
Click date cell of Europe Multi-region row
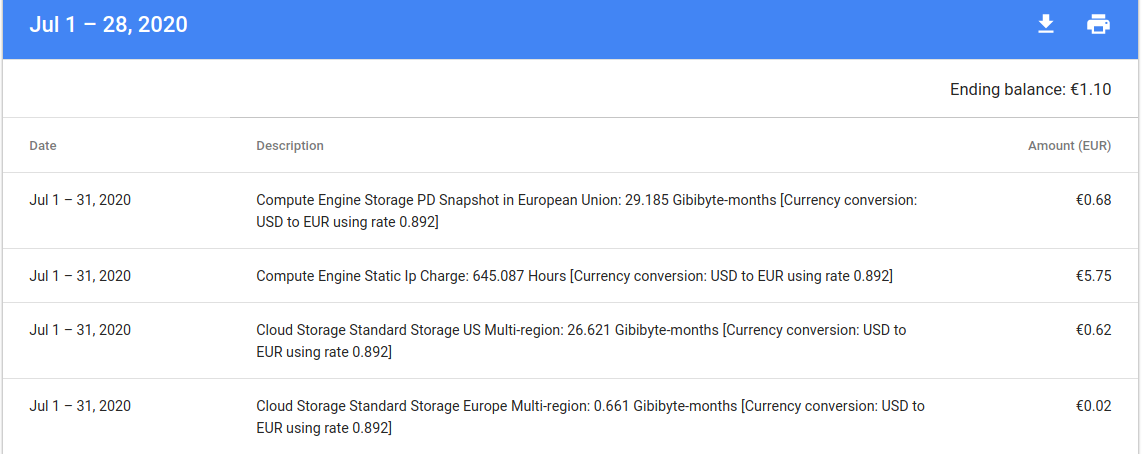coord(80,406)
